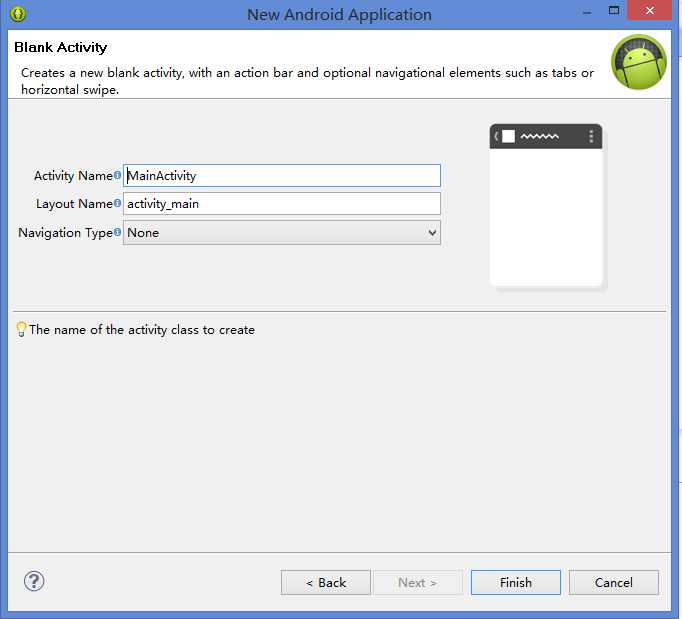Focus the Activity Name text field
Image resolution: width=682 pixels, height=619 pixels.
pos(282,176)
